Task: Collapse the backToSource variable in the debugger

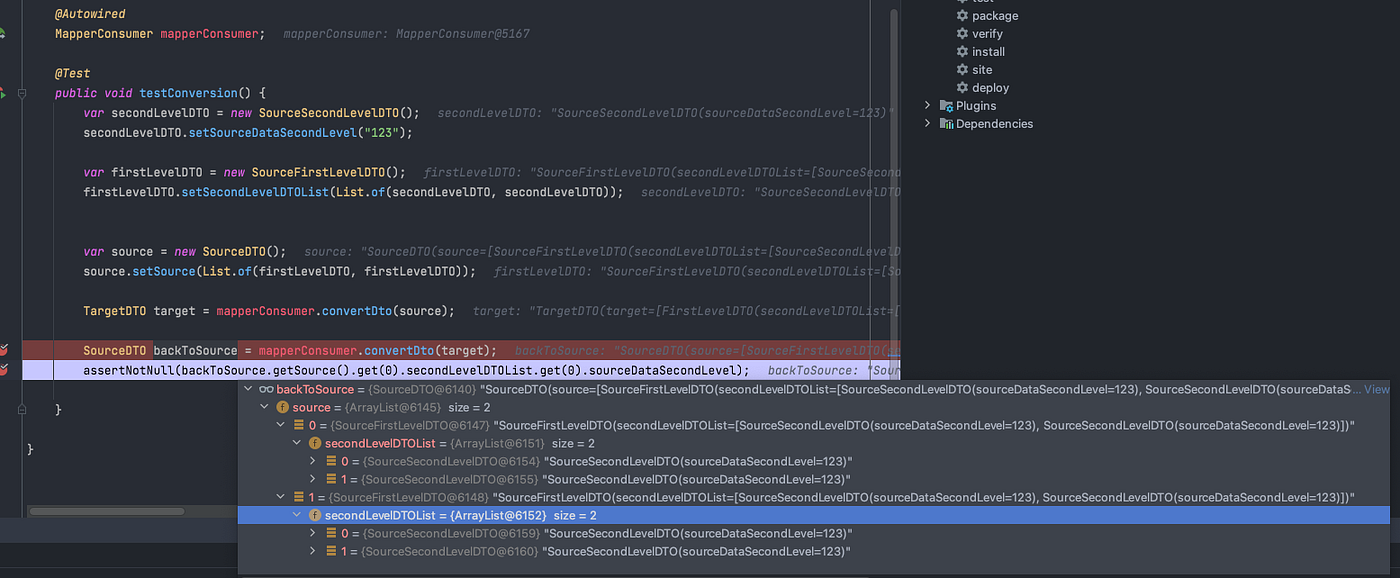Action: coord(247,389)
